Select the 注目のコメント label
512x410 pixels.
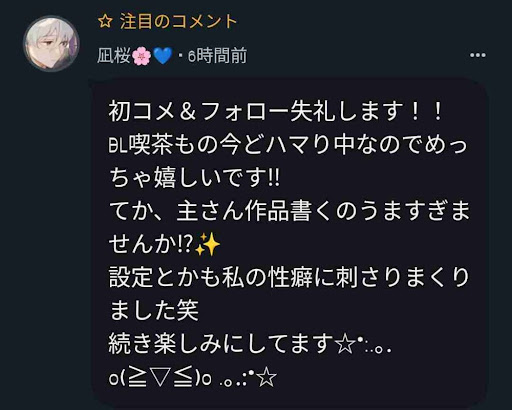pos(178,22)
